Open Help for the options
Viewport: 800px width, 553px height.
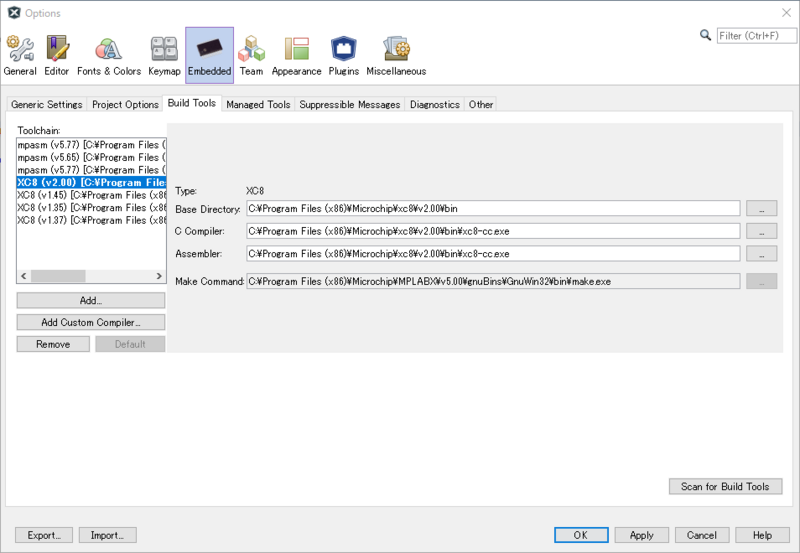pos(762,535)
